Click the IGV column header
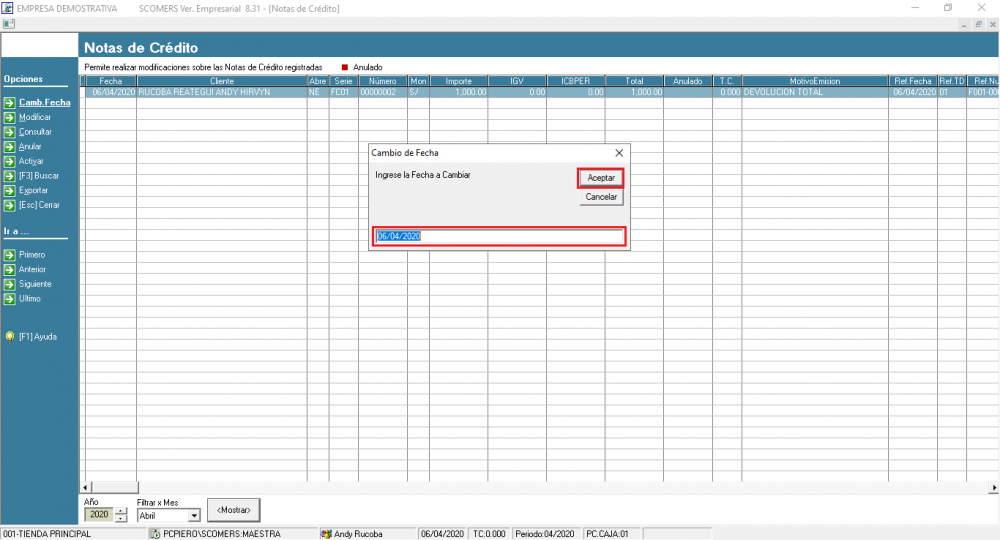The height and width of the screenshot is (540, 1000). [517, 81]
